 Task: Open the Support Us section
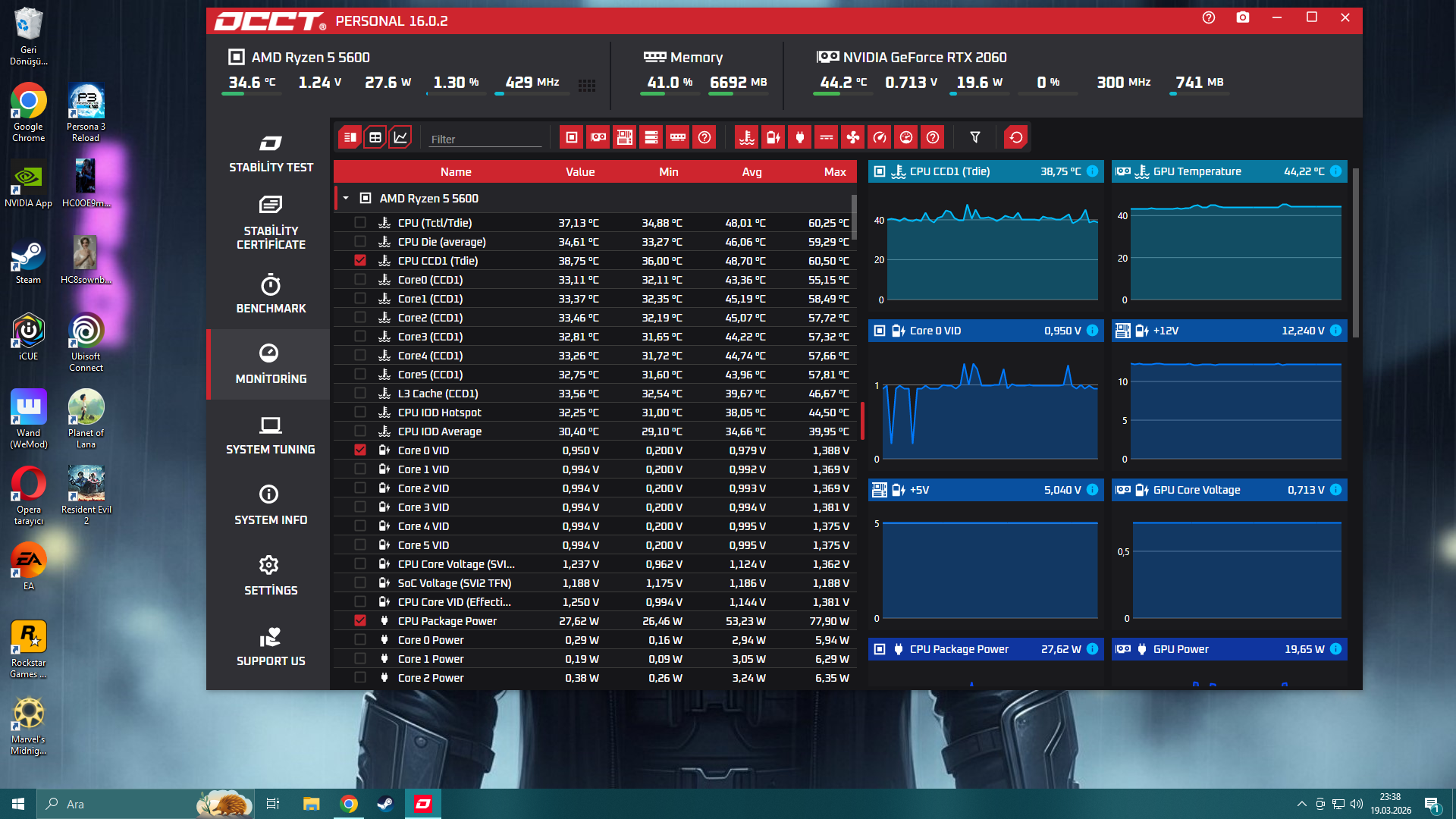tap(271, 647)
